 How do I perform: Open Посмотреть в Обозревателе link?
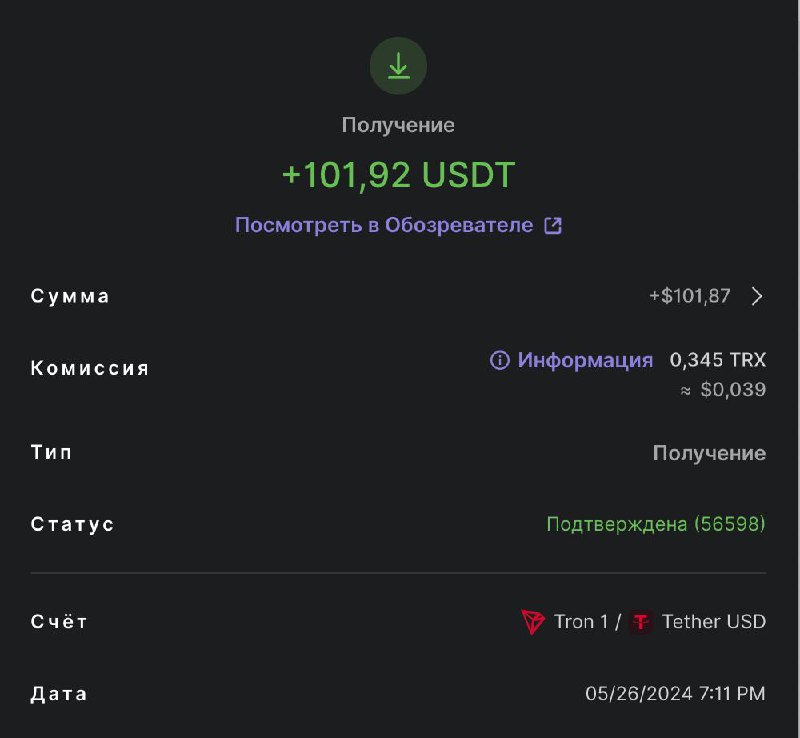tap(384, 225)
